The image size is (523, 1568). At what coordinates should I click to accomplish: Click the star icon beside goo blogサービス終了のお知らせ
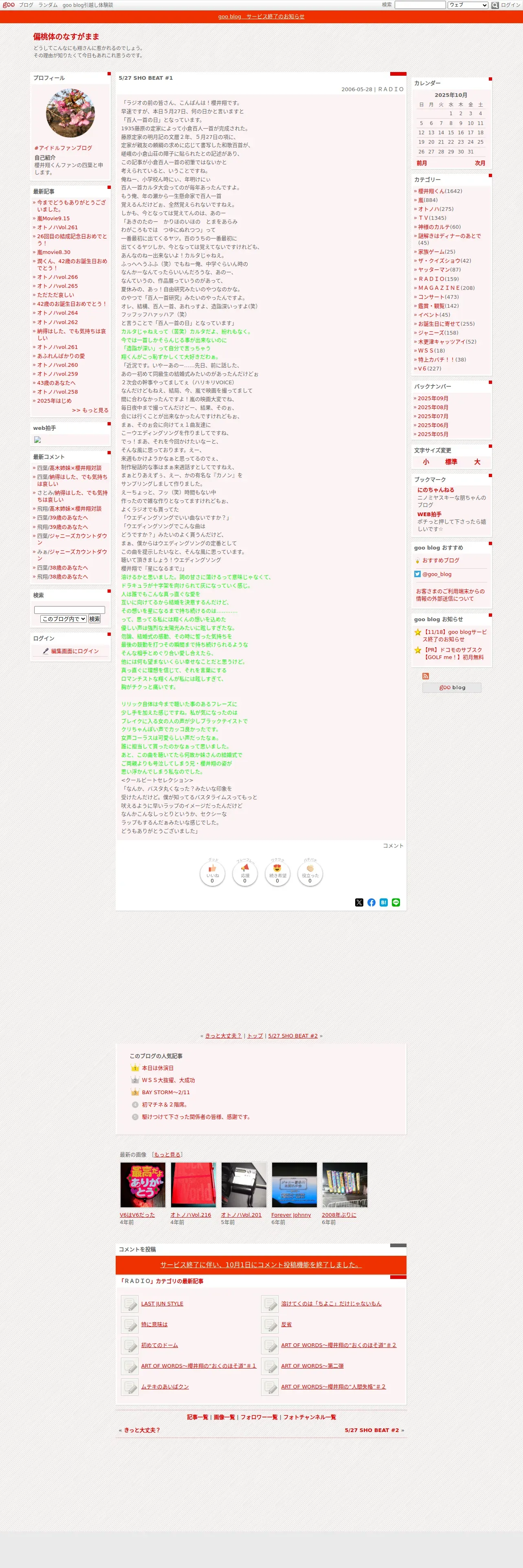[418, 632]
